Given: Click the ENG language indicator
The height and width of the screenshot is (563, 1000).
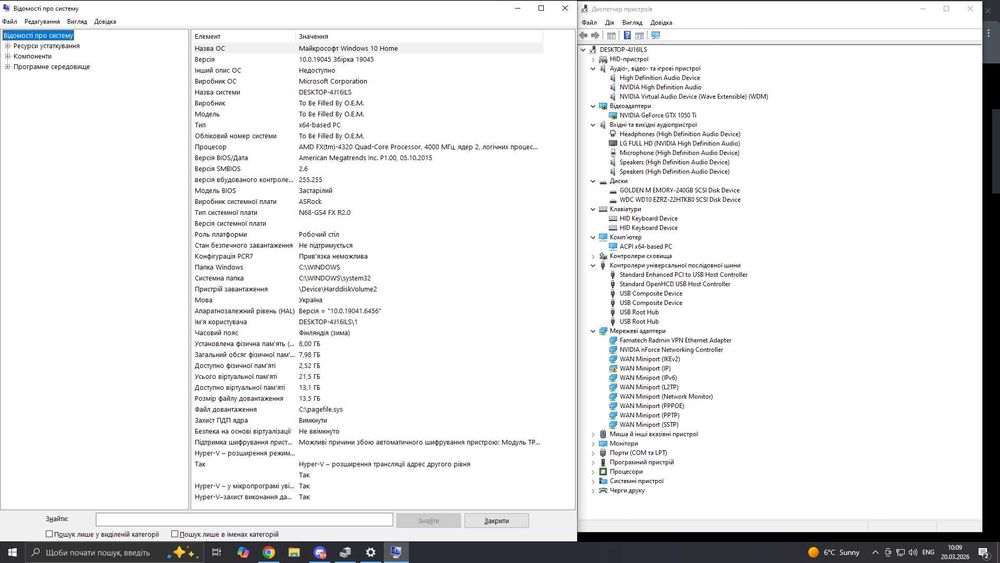Looking at the screenshot, I should point(929,552).
